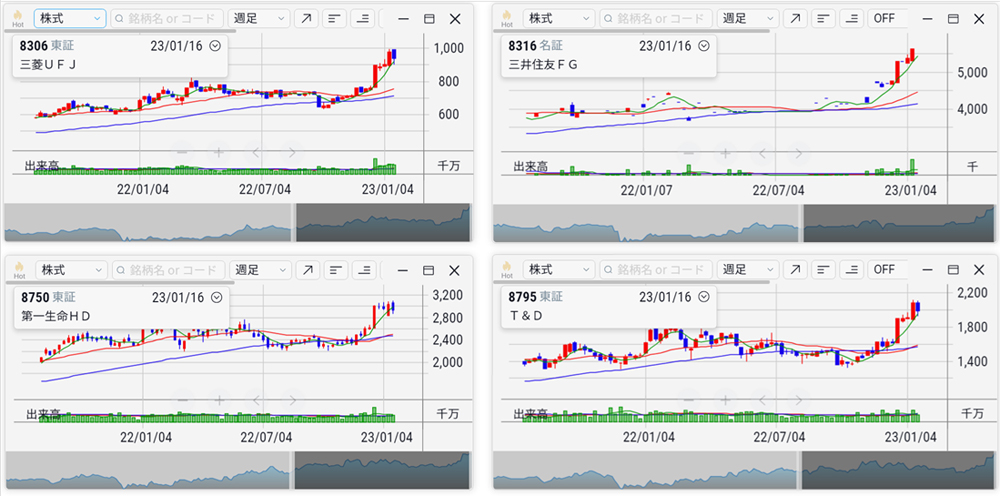Viewport: 1000px width, 496px height.
Task: Click the right-align lines icon in 第一生命HD window
Action: [364, 270]
